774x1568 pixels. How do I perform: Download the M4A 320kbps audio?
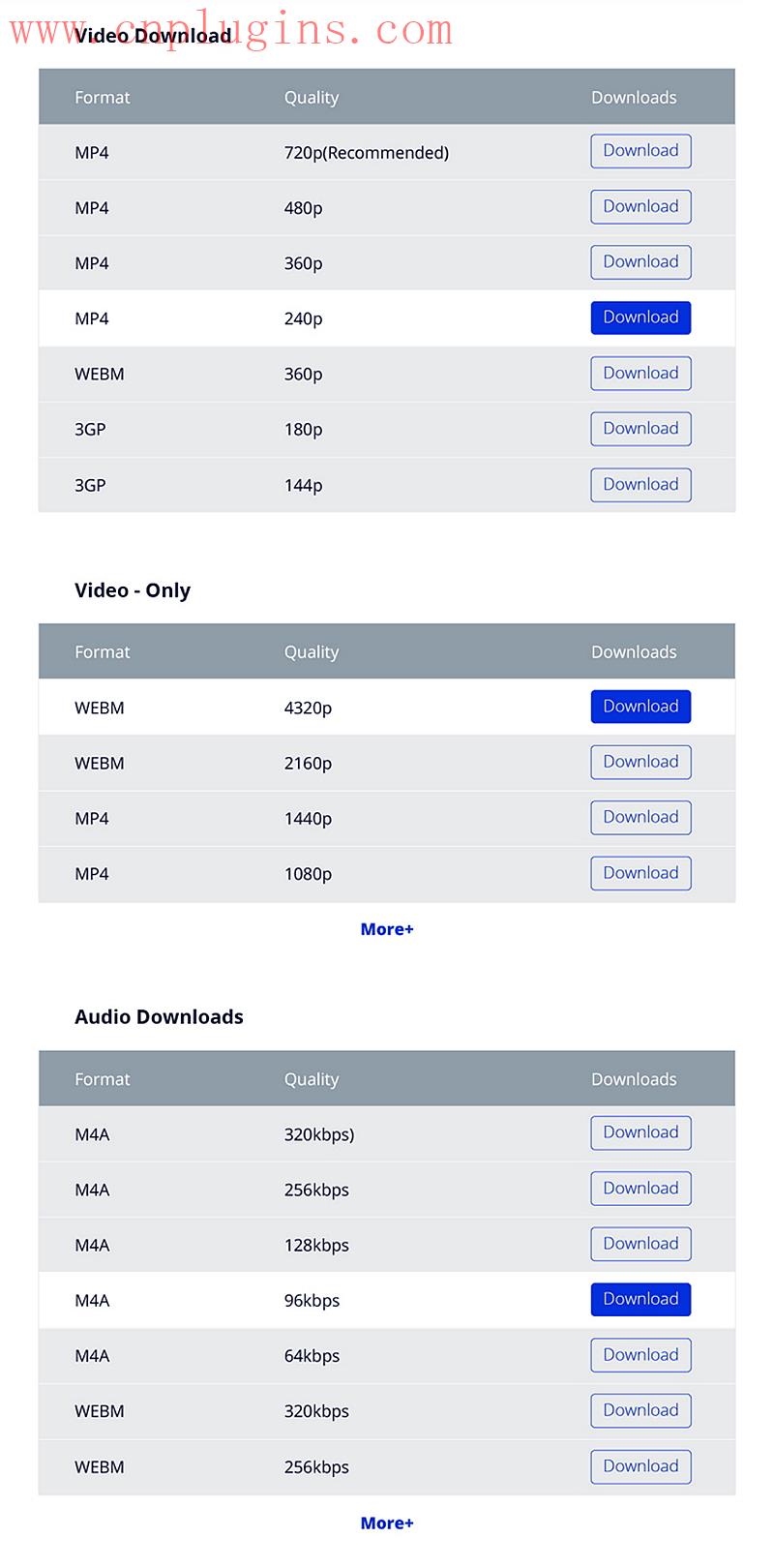[x=640, y=1133]
